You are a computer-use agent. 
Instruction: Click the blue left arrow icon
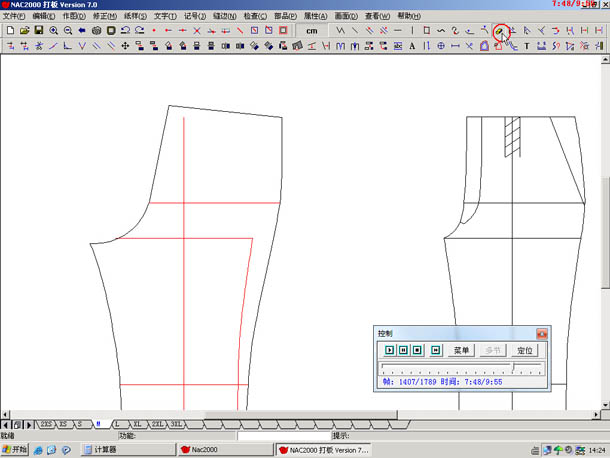point(82,30)
